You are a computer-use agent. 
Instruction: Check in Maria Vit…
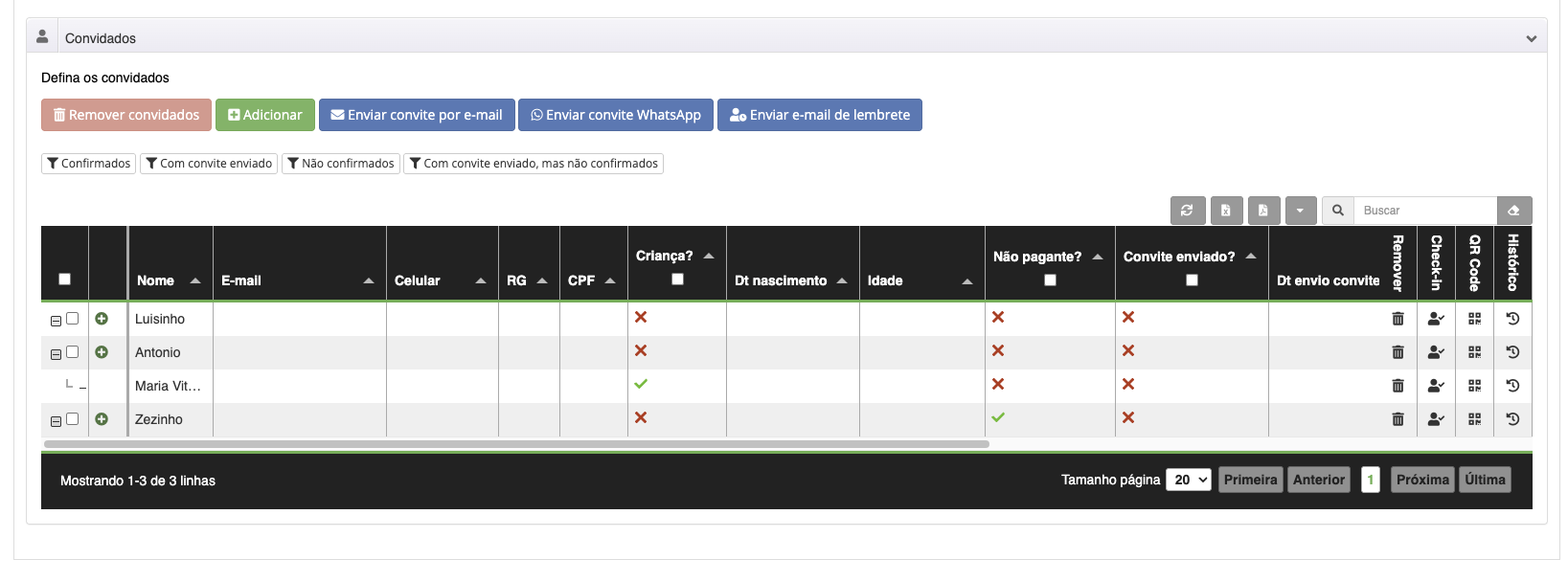pyautogui.click(x=1436, y=386)
